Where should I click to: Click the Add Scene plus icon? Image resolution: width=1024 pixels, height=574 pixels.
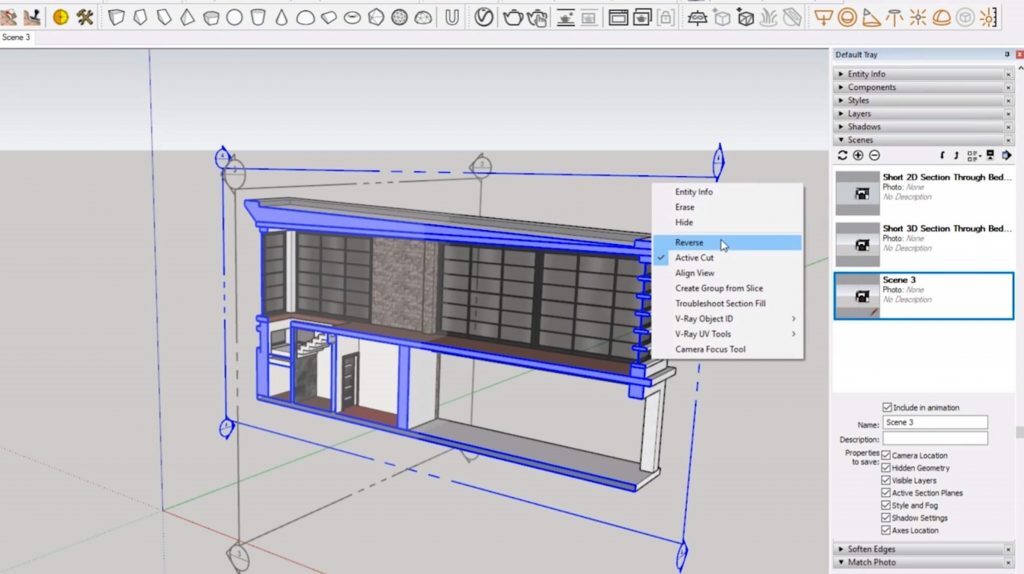tap(858, 155)
